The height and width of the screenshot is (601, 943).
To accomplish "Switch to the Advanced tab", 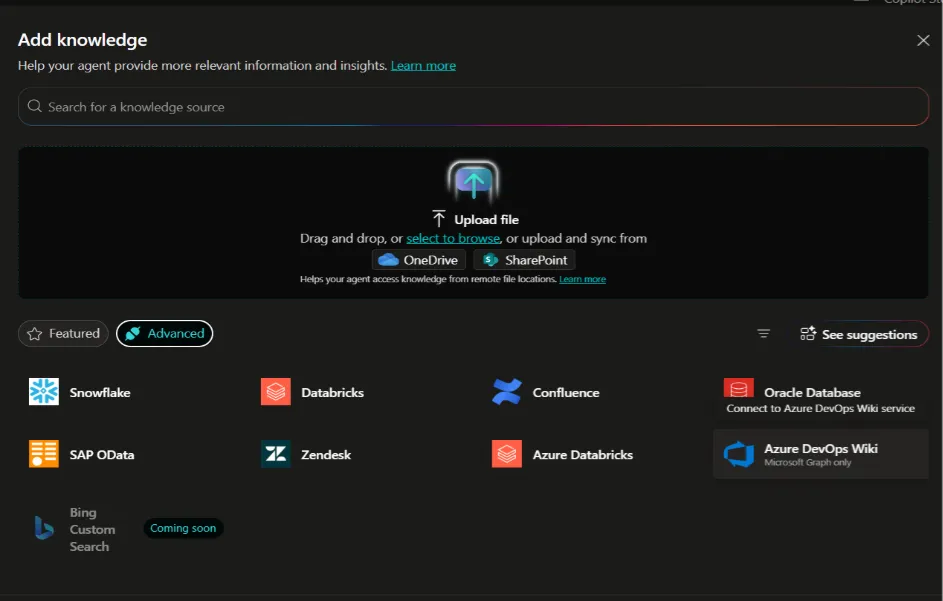I will pyautogui.click(x=164, y=333).
